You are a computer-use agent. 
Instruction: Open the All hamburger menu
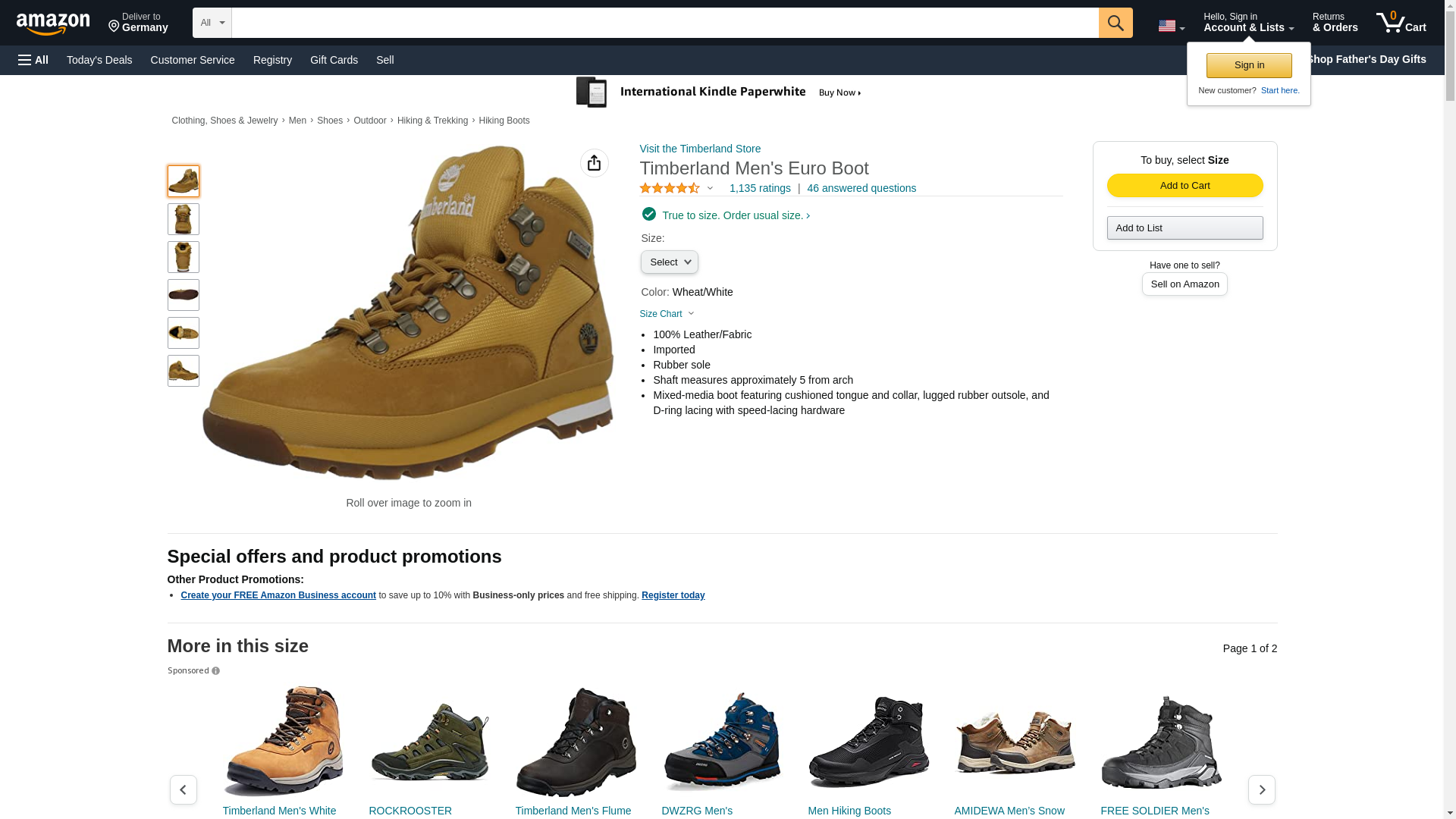tap(33, 60)
